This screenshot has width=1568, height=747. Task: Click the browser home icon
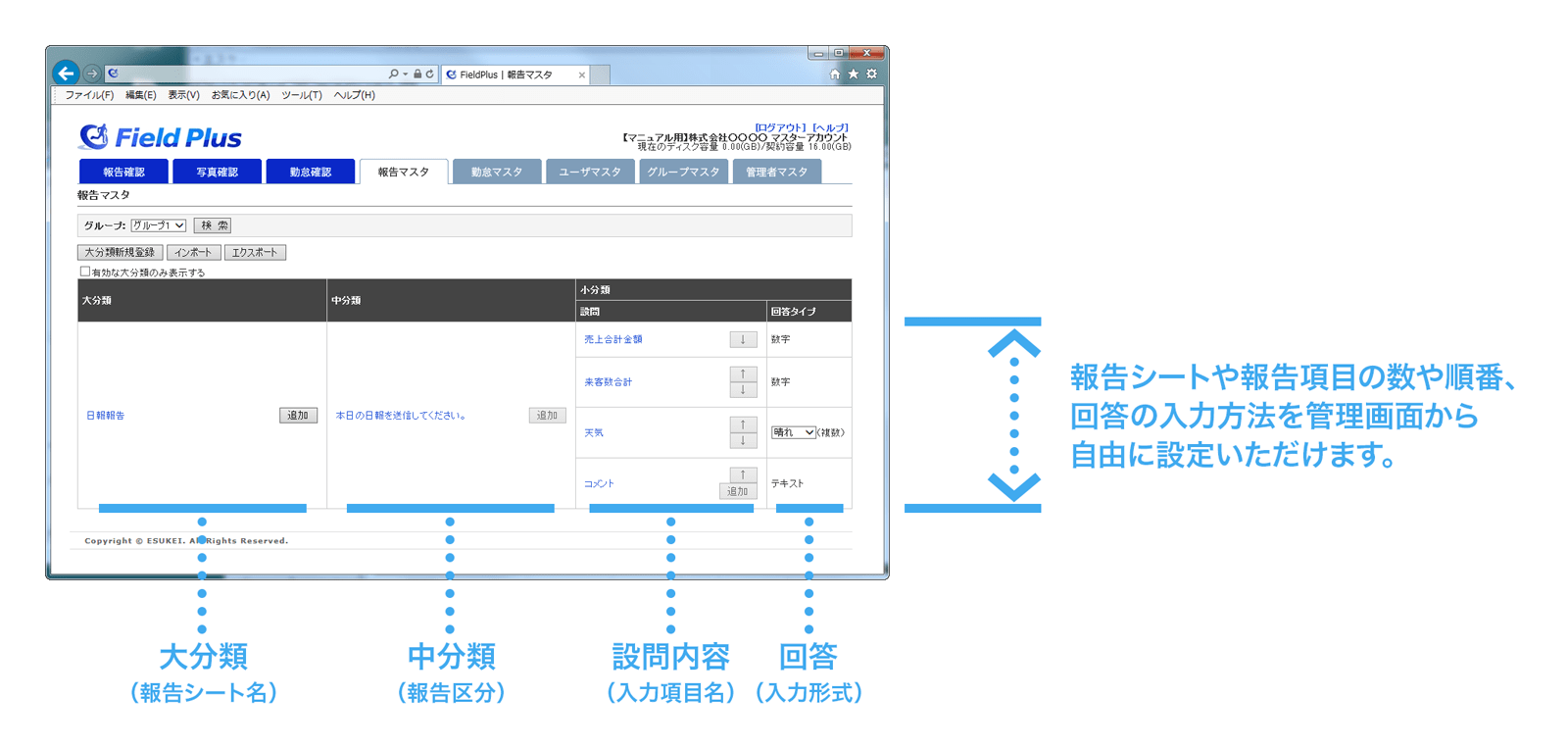(835, 74)
